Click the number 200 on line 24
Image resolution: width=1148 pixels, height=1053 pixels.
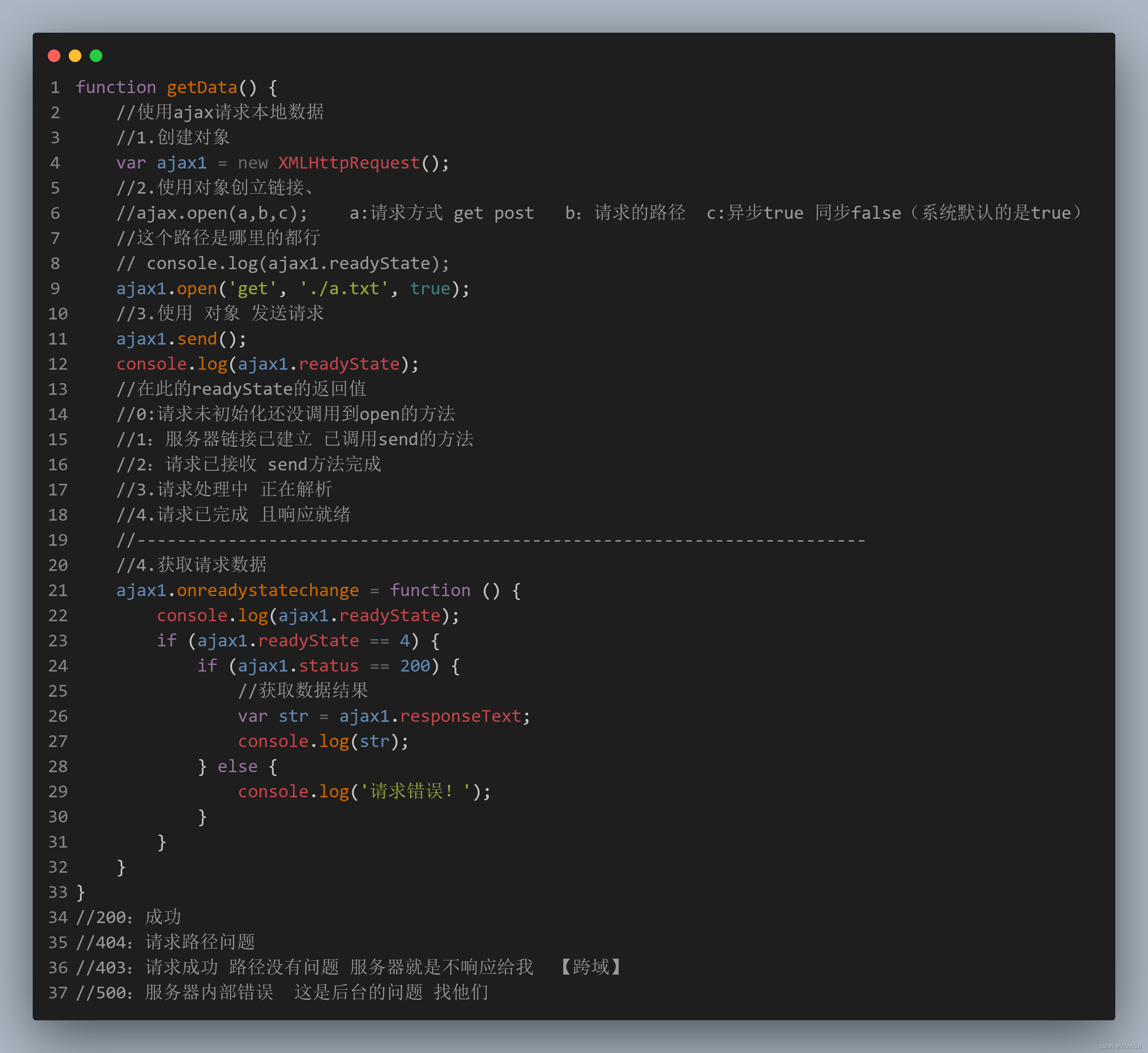pos(415,666)
